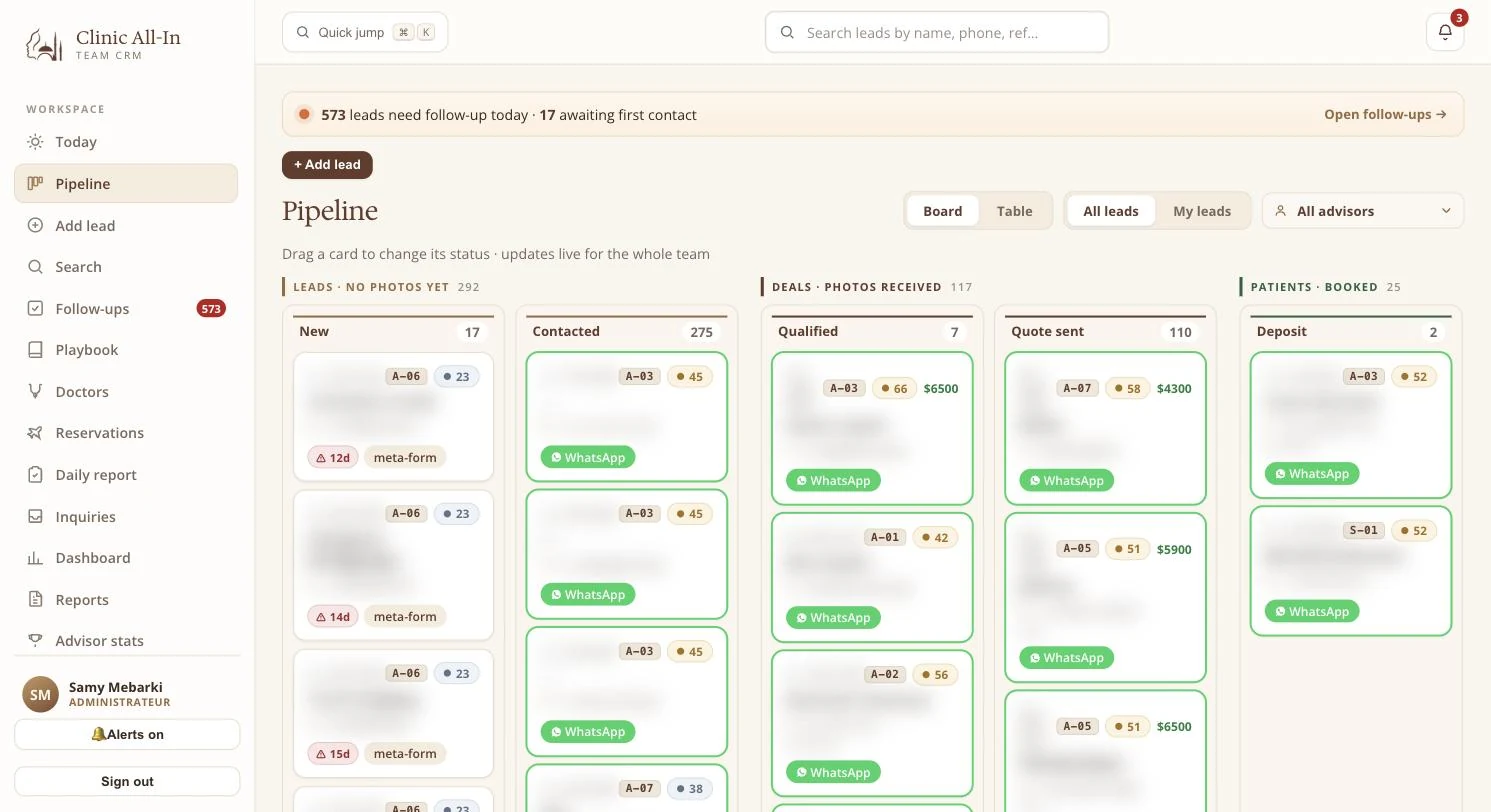Click the Follow-ups checkbox icon

click(x=35, y=309)
